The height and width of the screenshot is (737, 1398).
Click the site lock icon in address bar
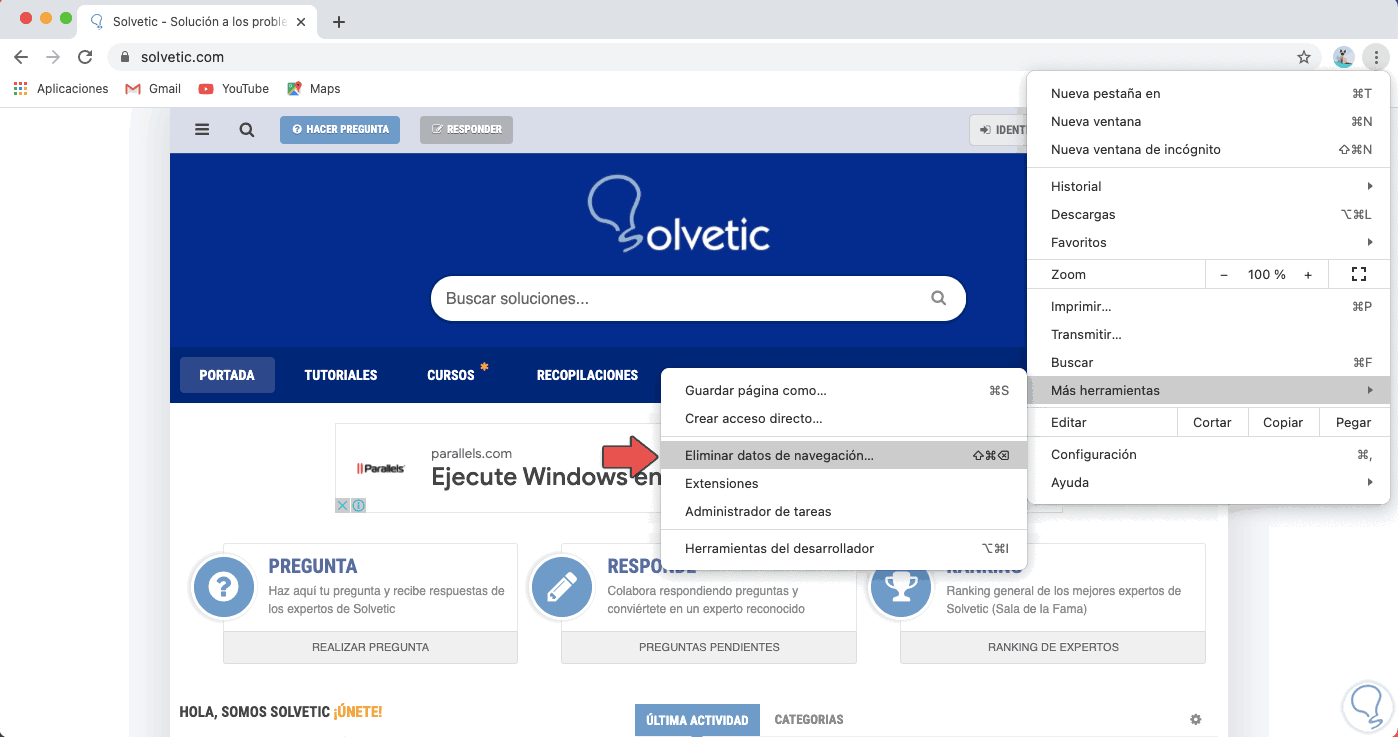(125, 57)
